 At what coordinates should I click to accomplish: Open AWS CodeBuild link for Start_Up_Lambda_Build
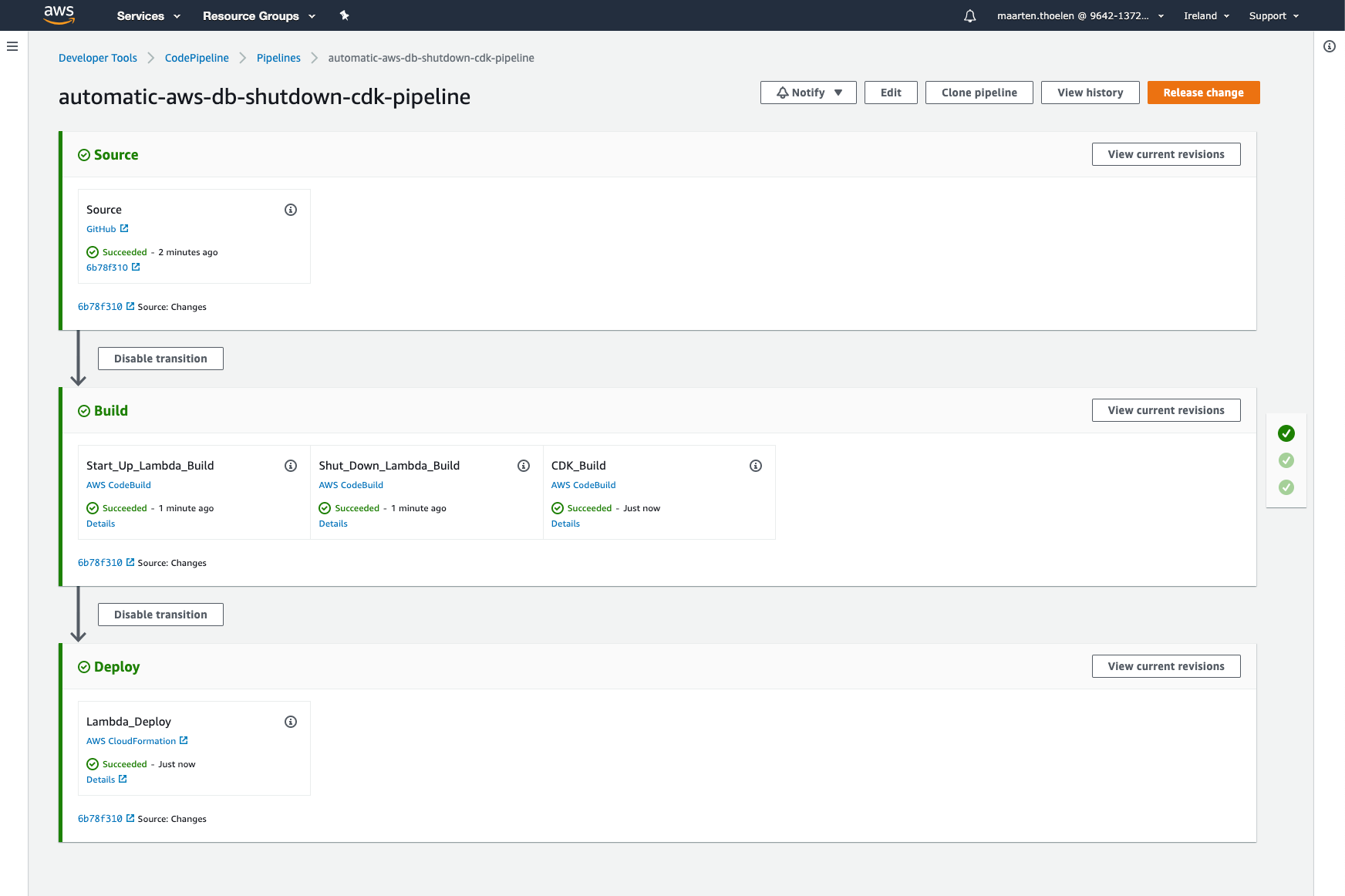point(119,485)
